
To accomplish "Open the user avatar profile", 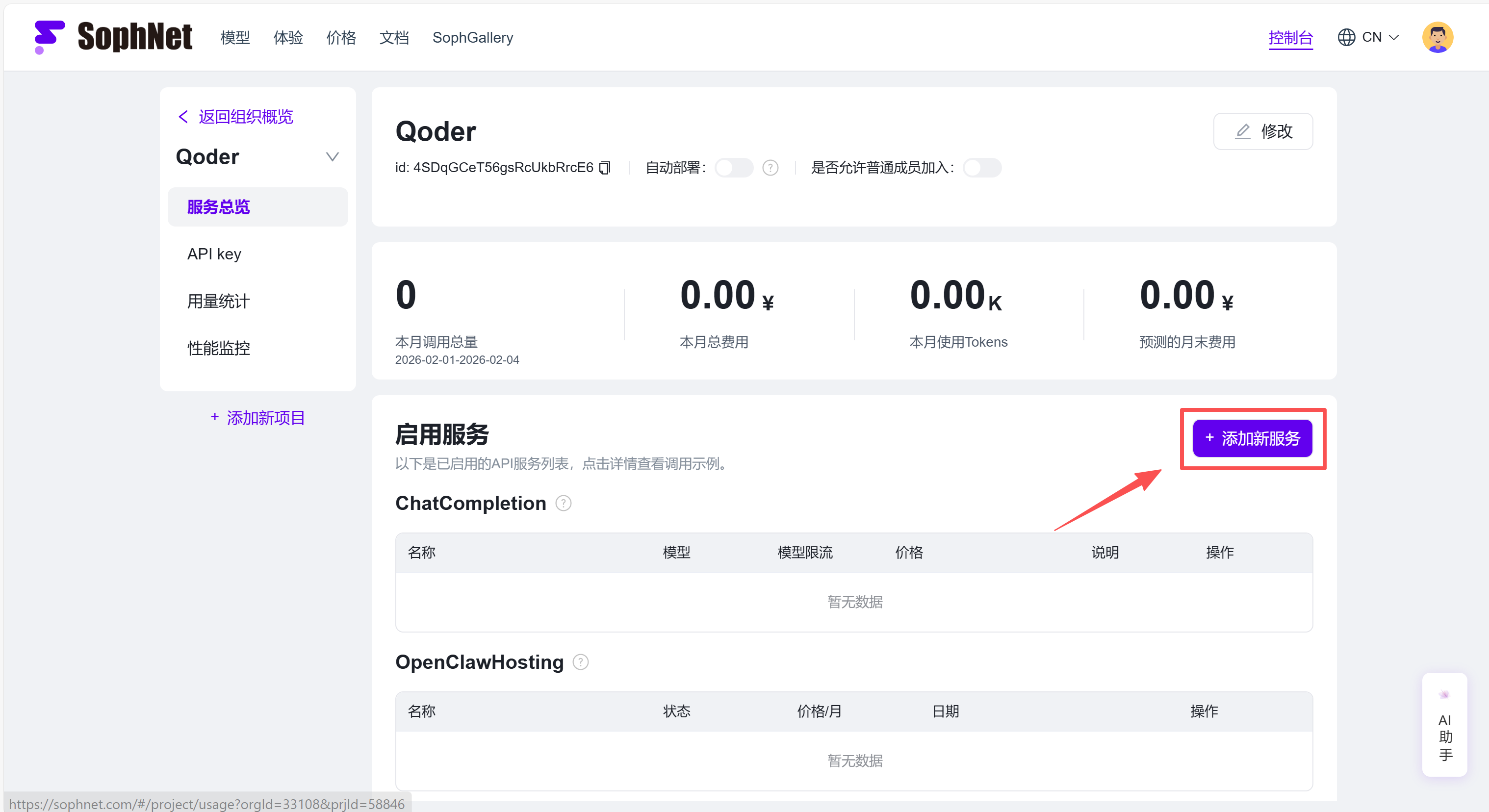I will click(1437, 38).
